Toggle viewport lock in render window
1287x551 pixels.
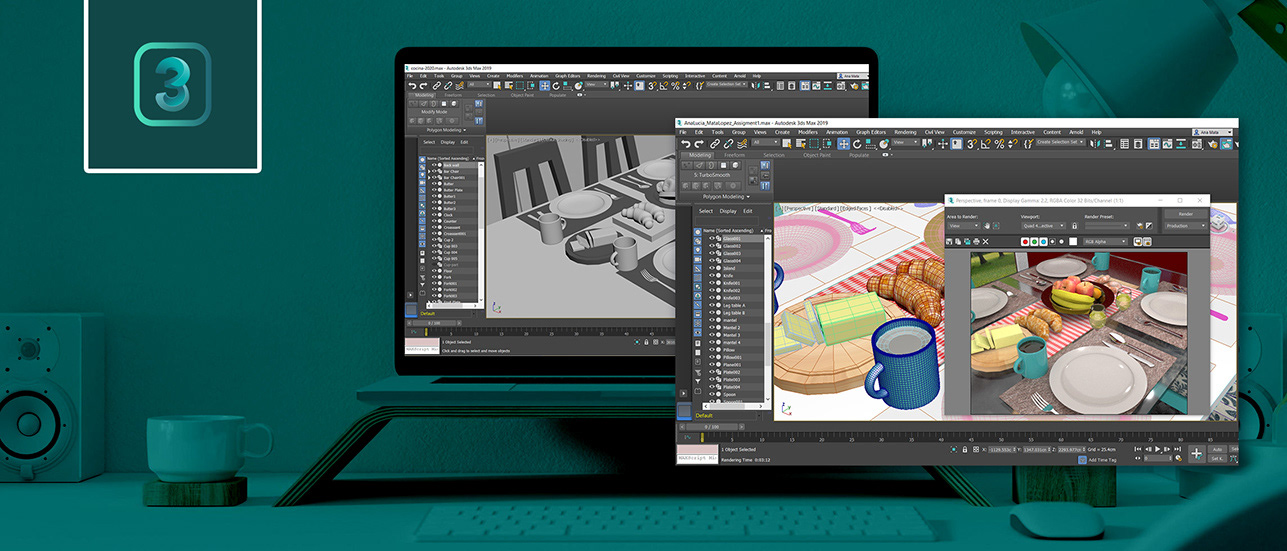[x=1074, y=226]
